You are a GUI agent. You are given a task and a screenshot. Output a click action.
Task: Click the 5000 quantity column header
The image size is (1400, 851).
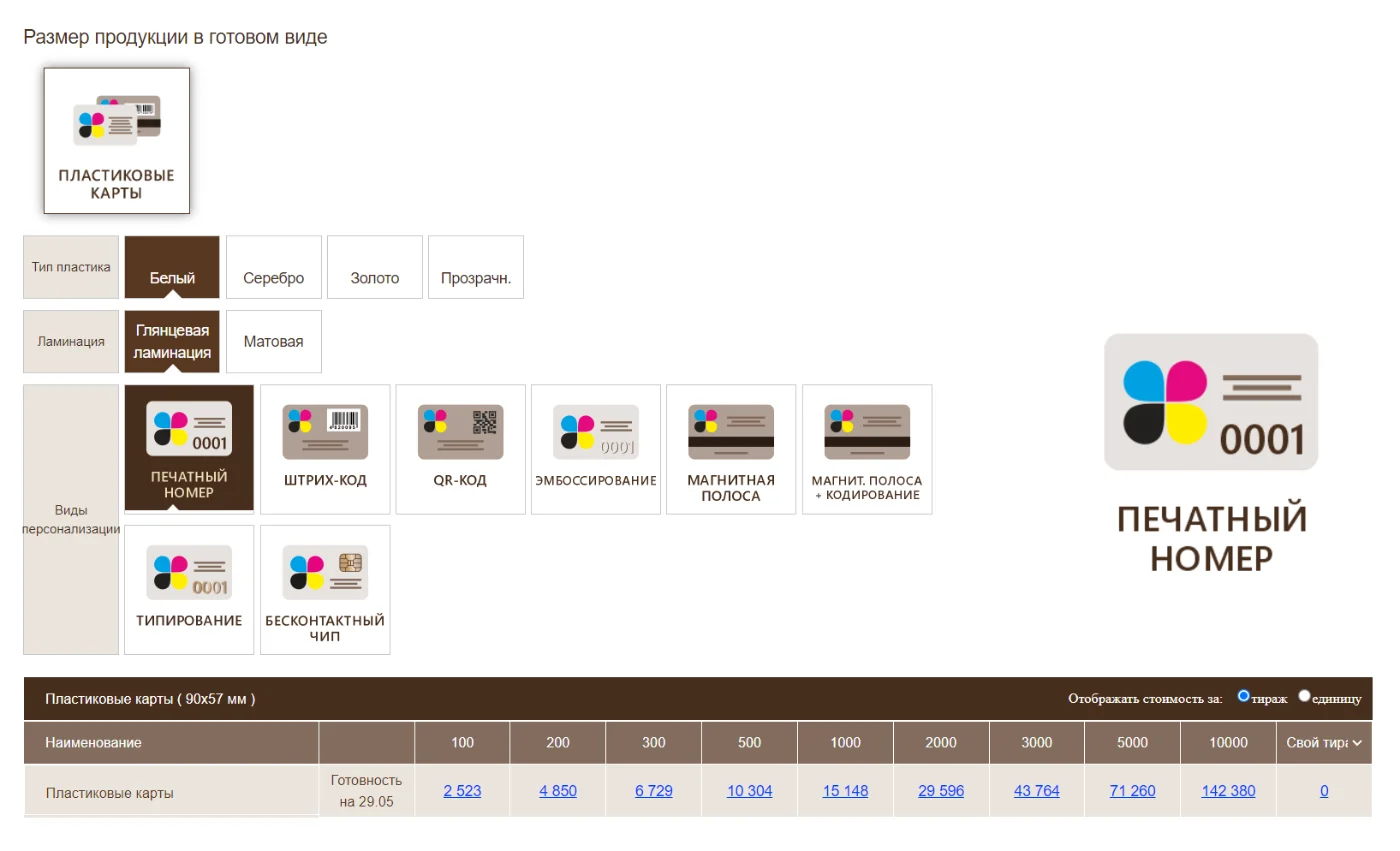point(1133,743)
